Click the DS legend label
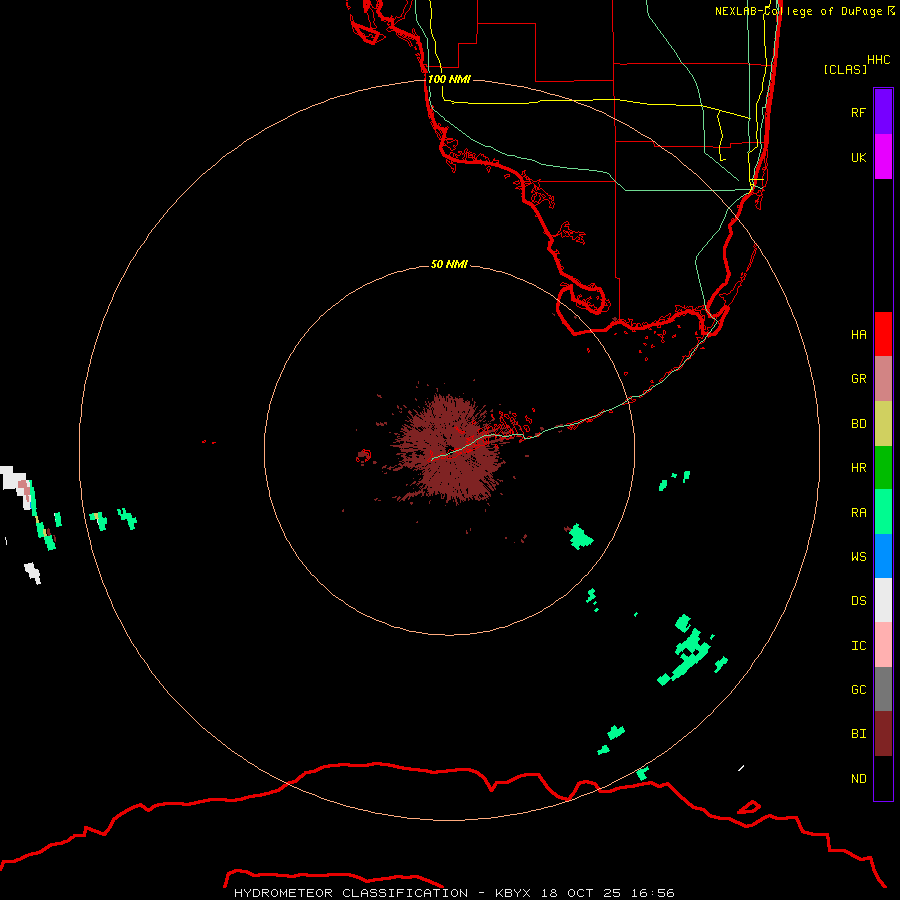The height and width of the screenshot is (900, 900). pyautogui.click(x=858, y=600)
